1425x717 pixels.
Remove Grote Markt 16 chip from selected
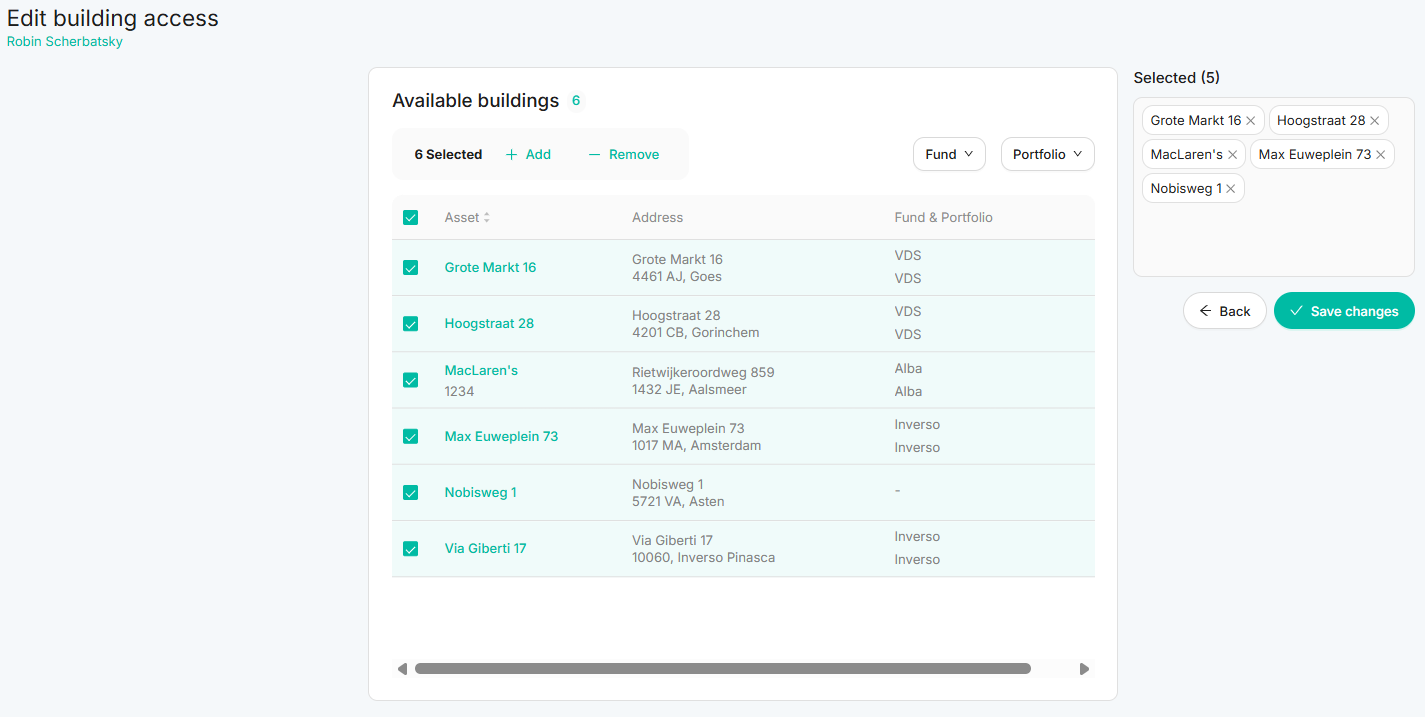[1250, 121]
